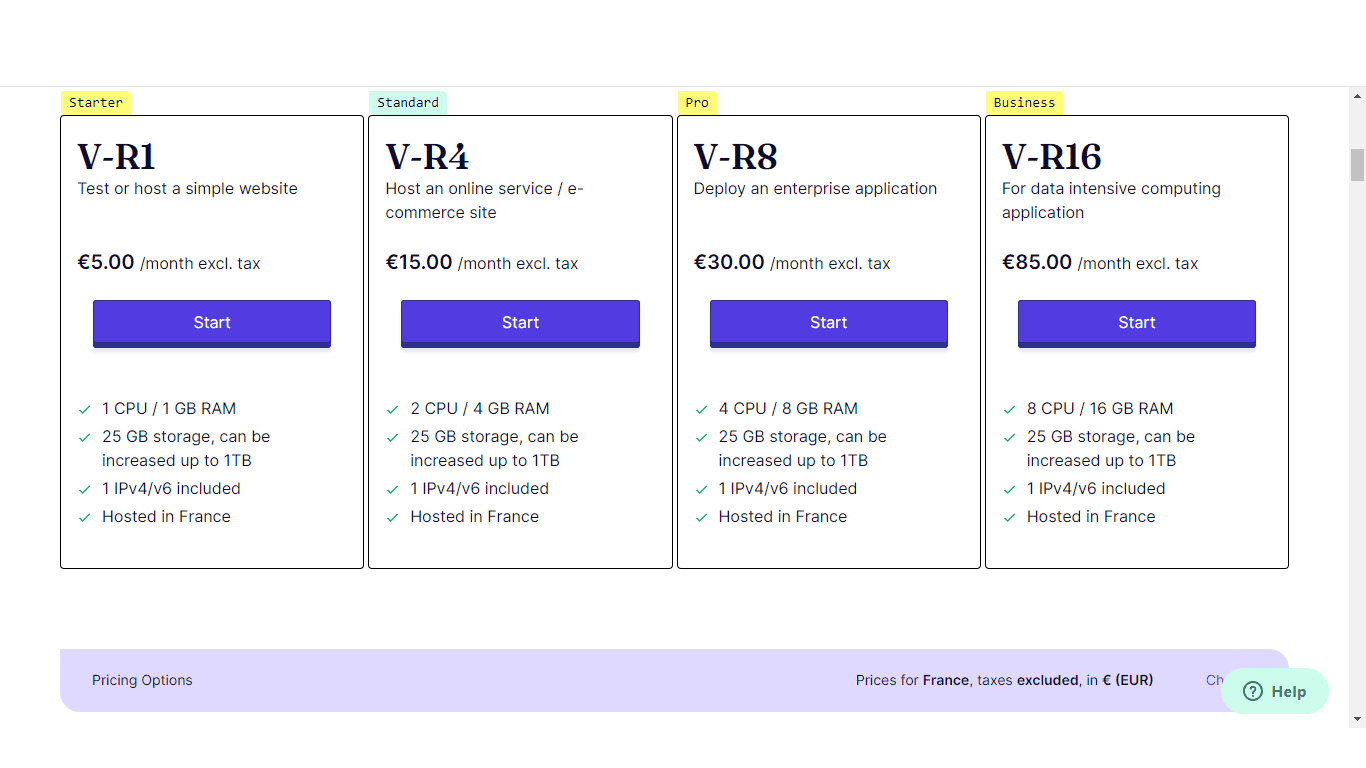
Task: Click checkmark next to Hosted in France in V-R8
Action: click(702, 517)
